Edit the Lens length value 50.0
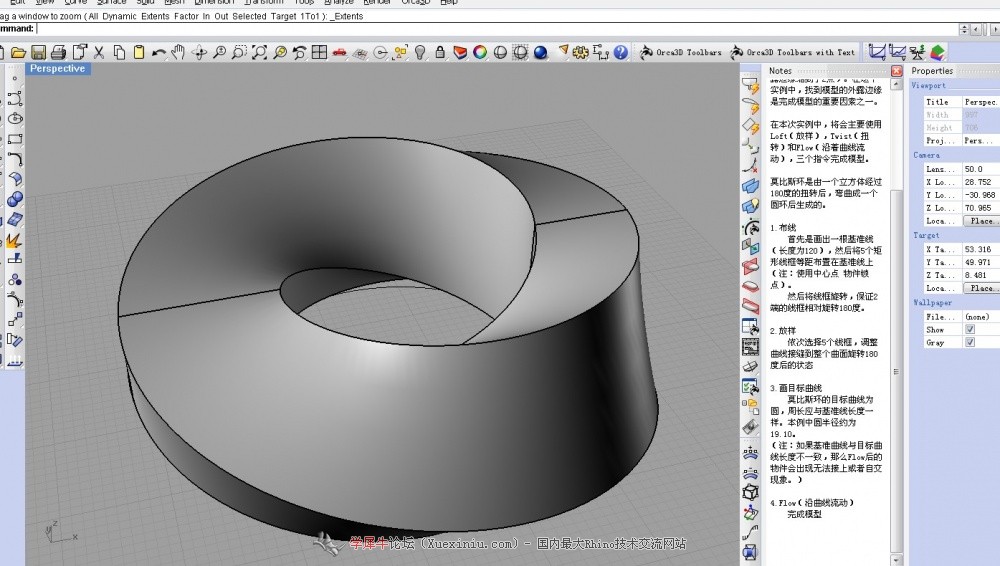 pyautogui.click(x=981, y=169)
